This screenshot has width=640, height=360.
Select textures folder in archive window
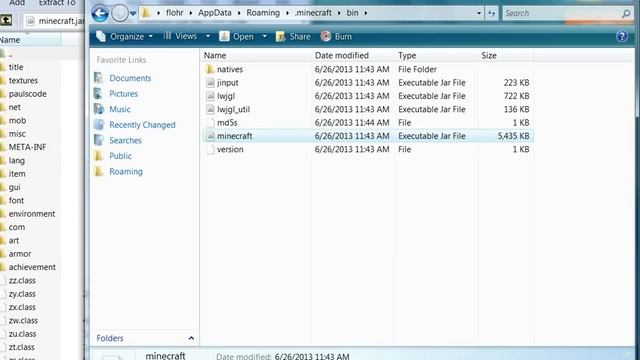(23, 80)
